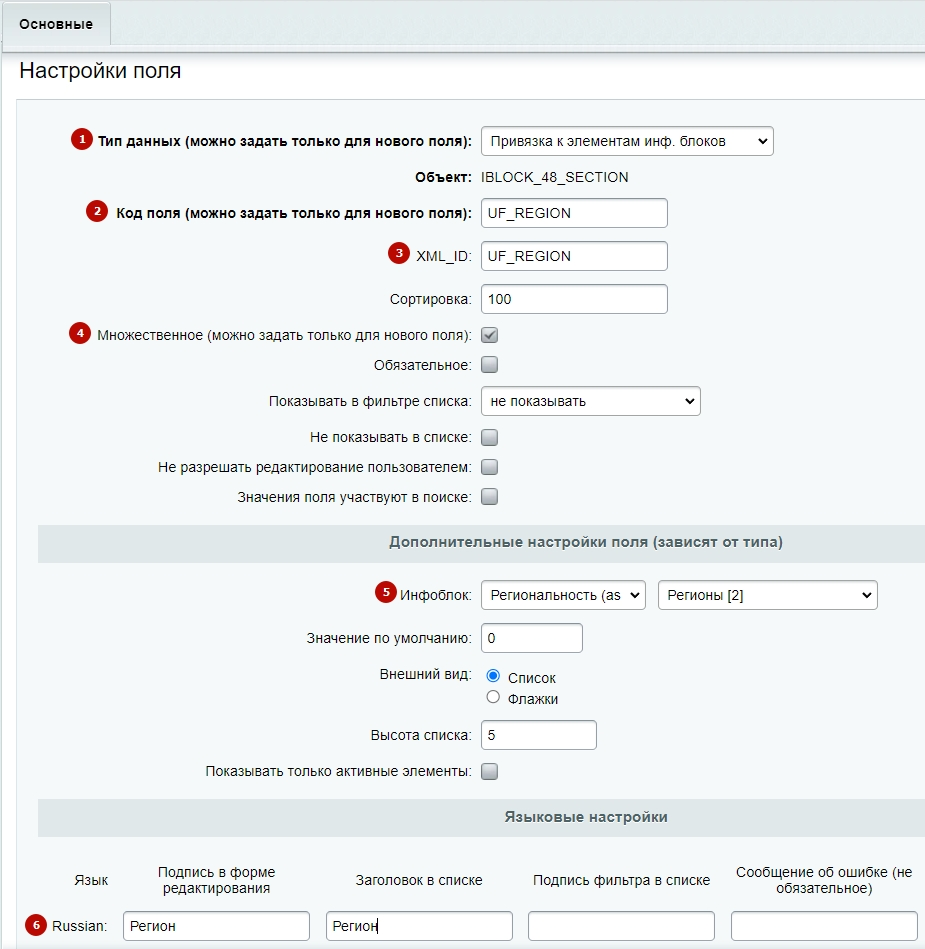
Task: Click the red number 3 marker near XML_ID
Action: coord(399,254)
